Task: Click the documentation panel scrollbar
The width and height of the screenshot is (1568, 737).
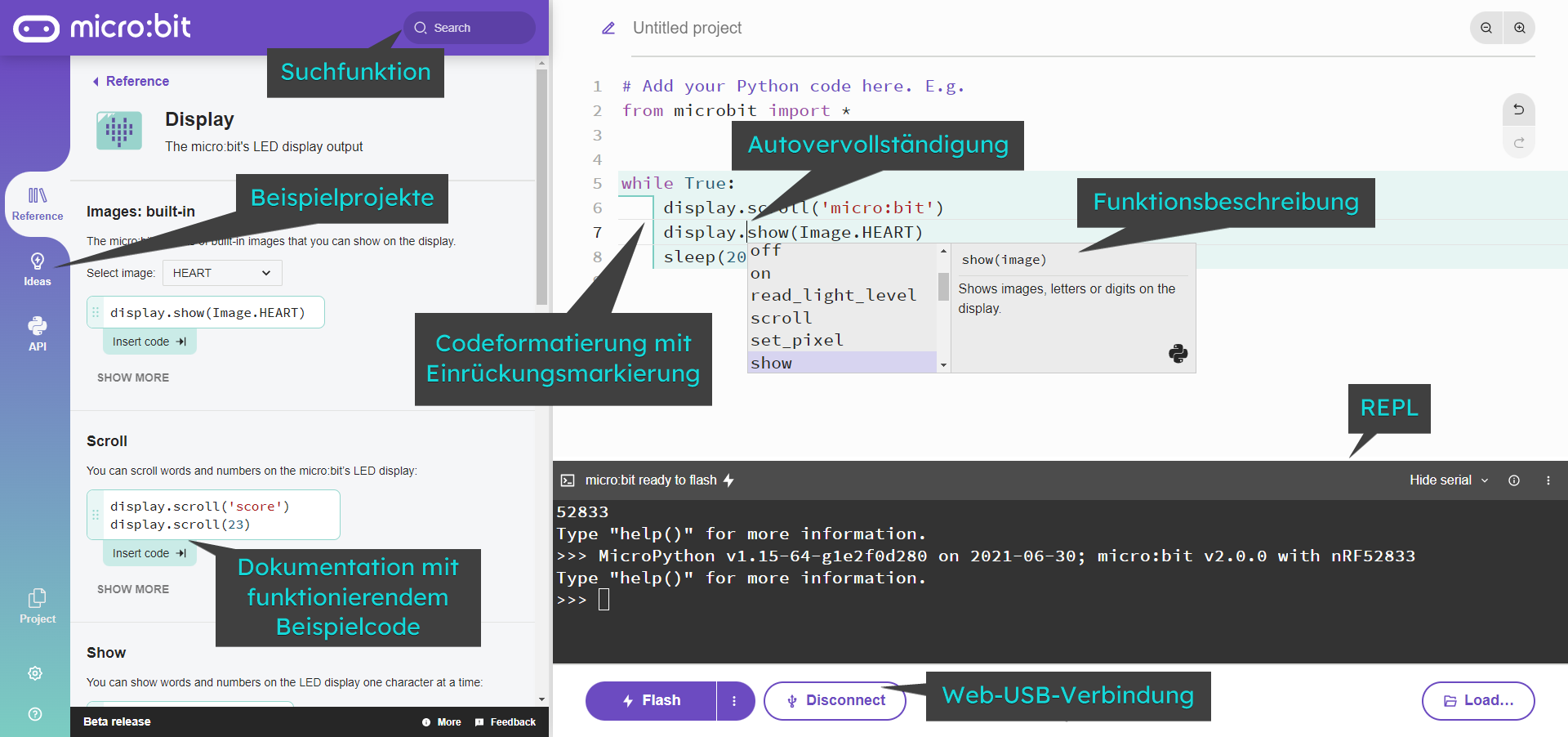Action: point(541,187)
